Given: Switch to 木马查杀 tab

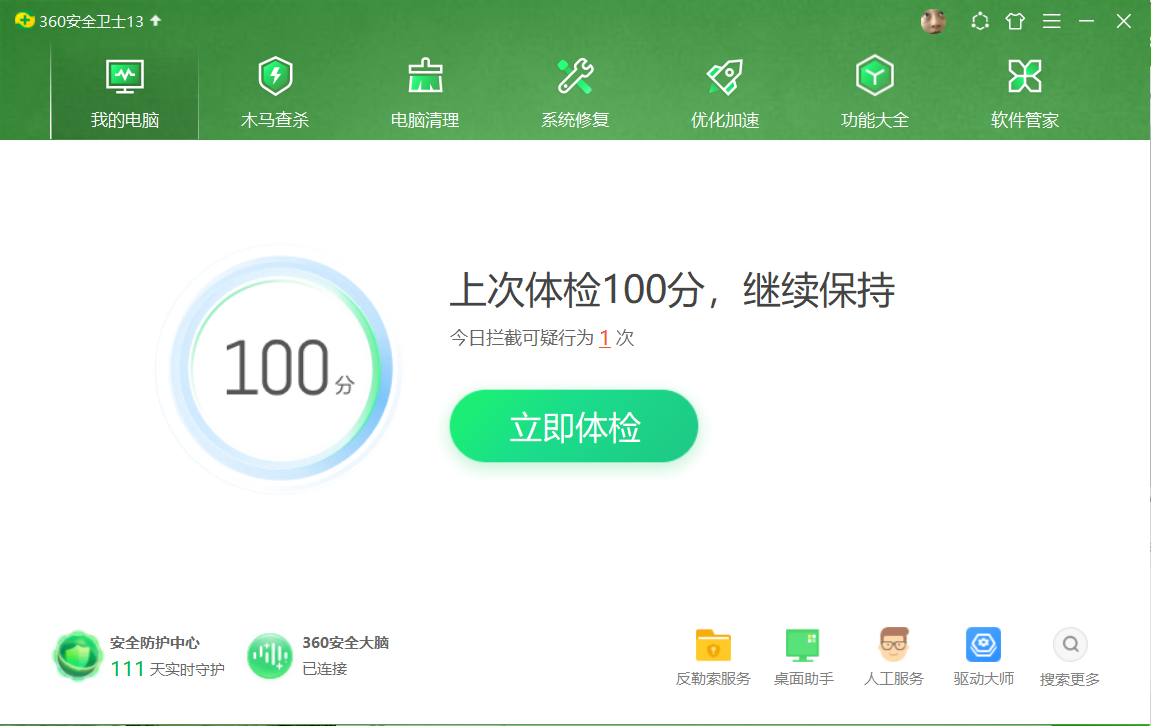Looking at the screenshot, I should (x=275, y=92).
